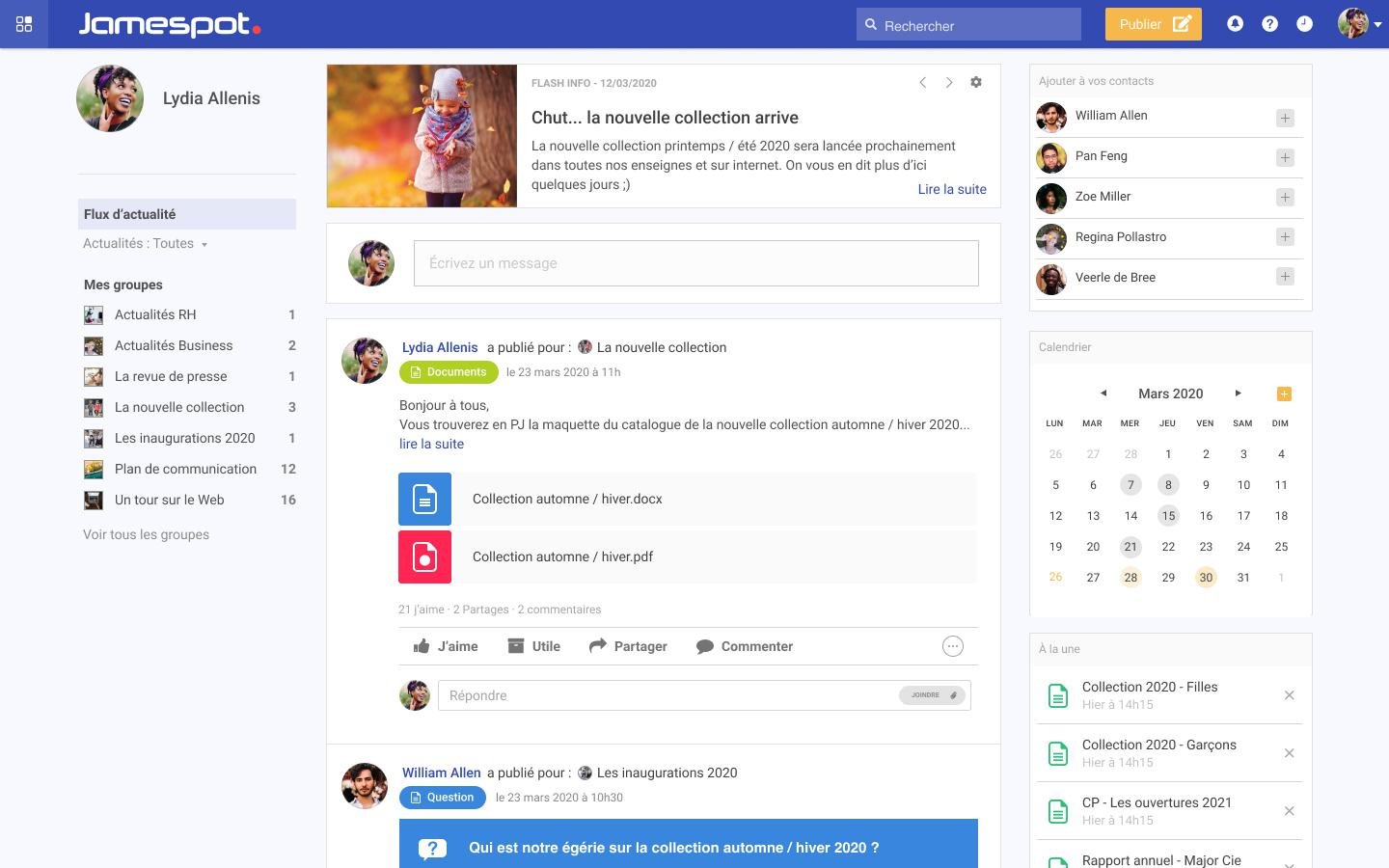The image size is (1389, 868).
Task: Click the green Documents tag
Action: (x=449, y=372)
